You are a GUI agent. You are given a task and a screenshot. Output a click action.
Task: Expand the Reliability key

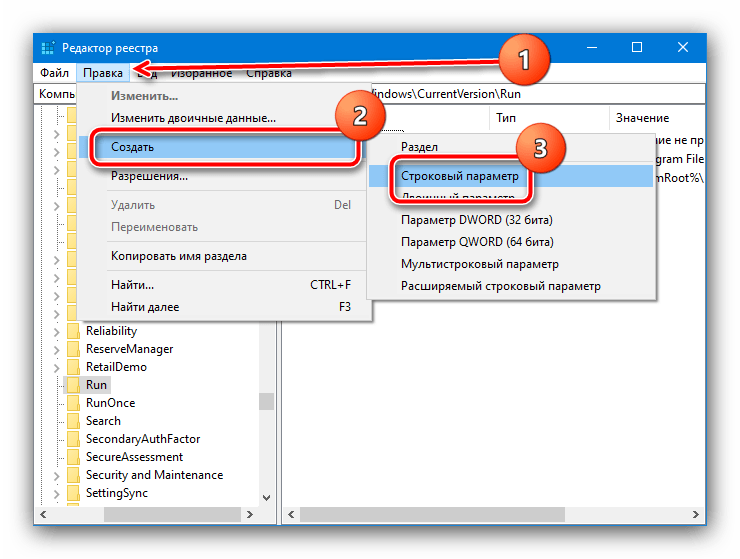[x=57, y=332]
